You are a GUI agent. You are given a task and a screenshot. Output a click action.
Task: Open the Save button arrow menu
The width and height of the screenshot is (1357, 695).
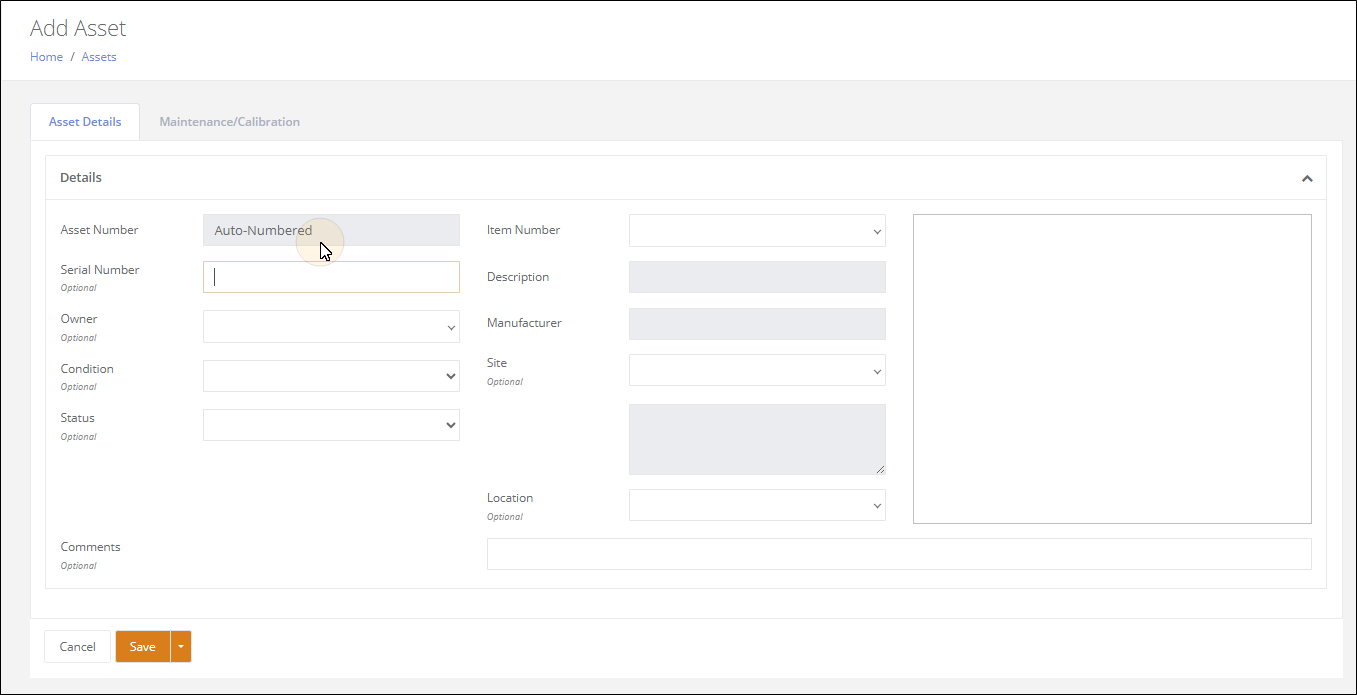click(181, 647)
